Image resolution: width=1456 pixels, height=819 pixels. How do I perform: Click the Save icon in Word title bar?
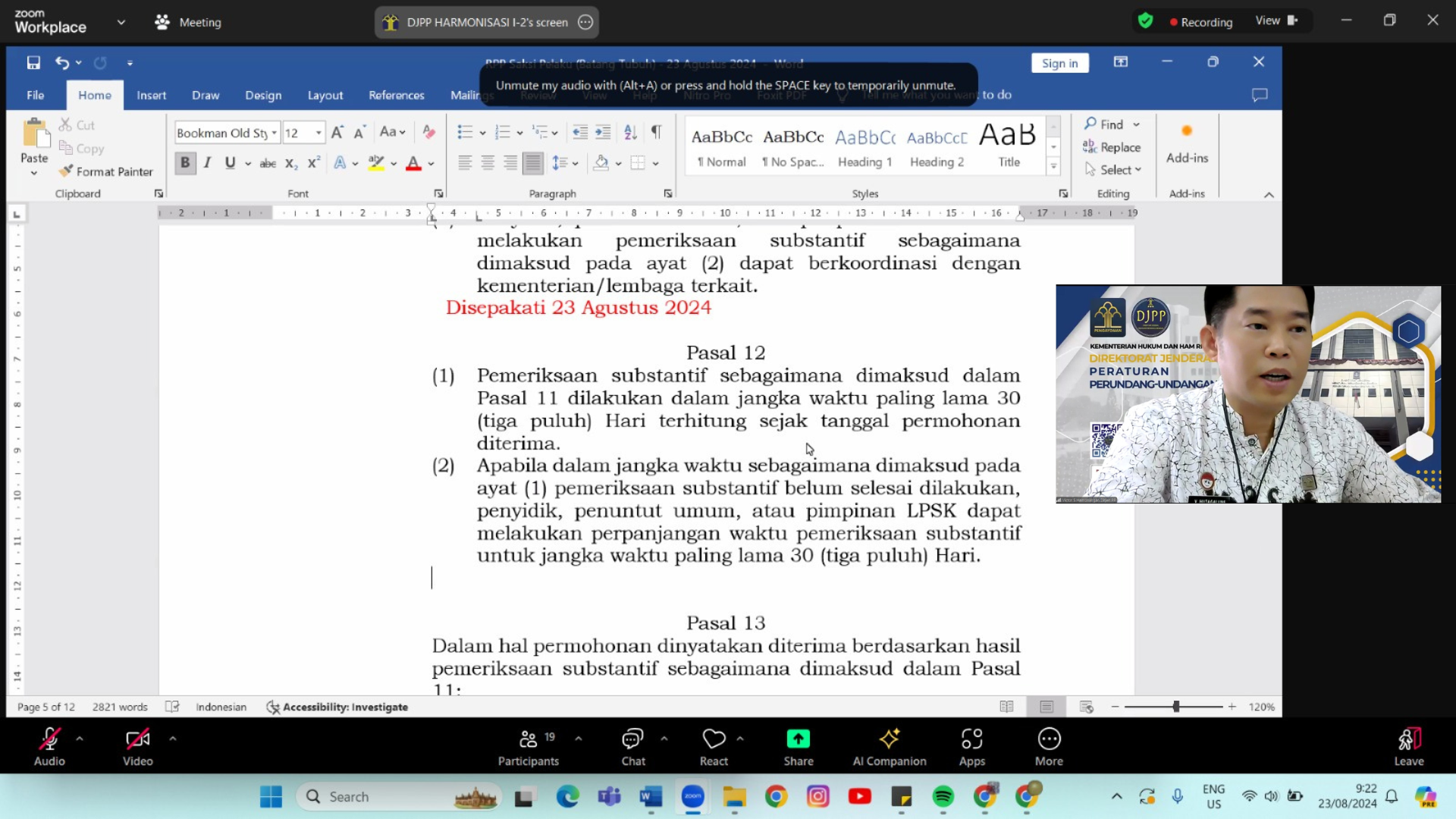[x=33, y=63]
